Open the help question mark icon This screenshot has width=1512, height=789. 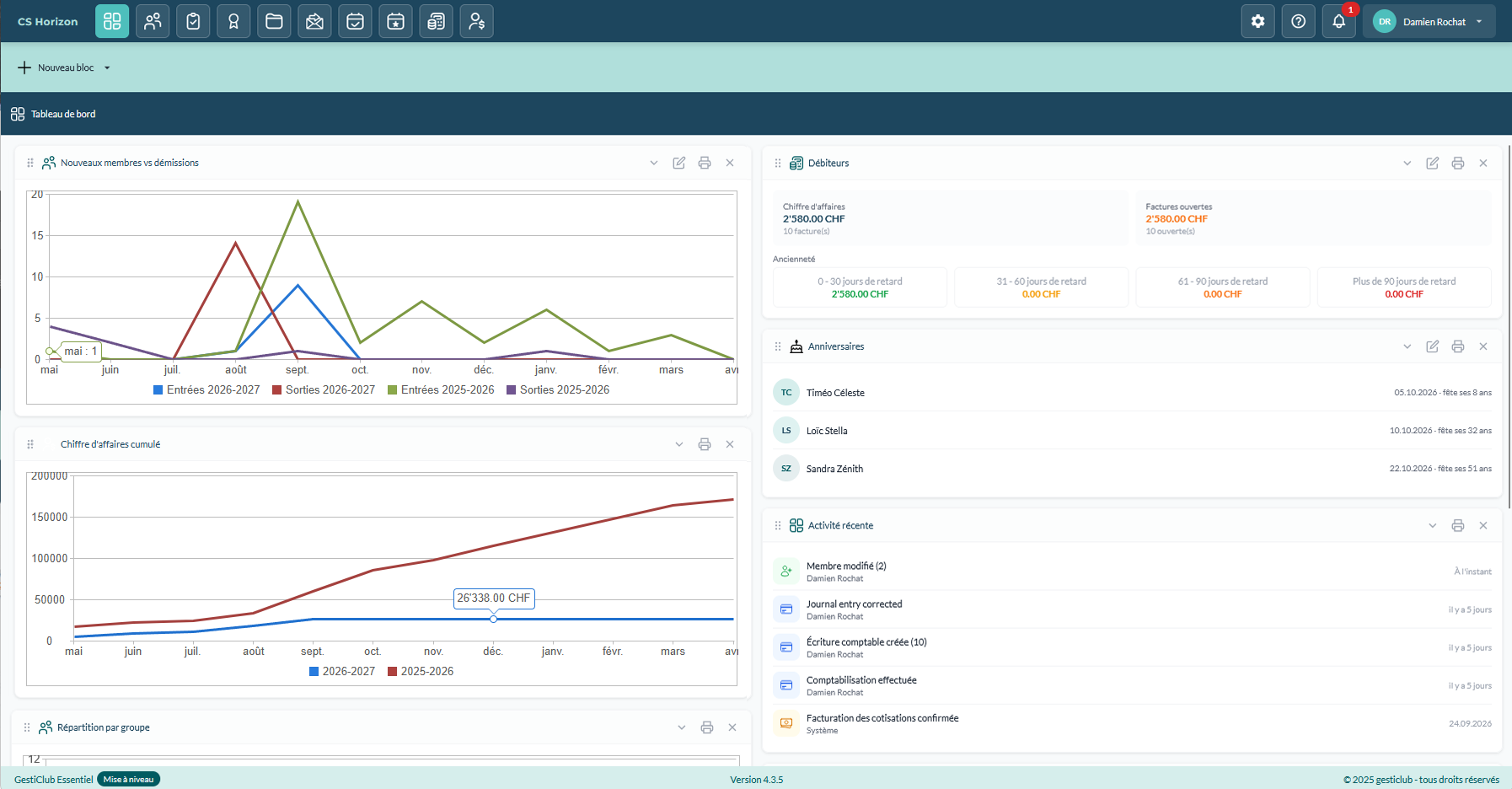coord(1298,21)
